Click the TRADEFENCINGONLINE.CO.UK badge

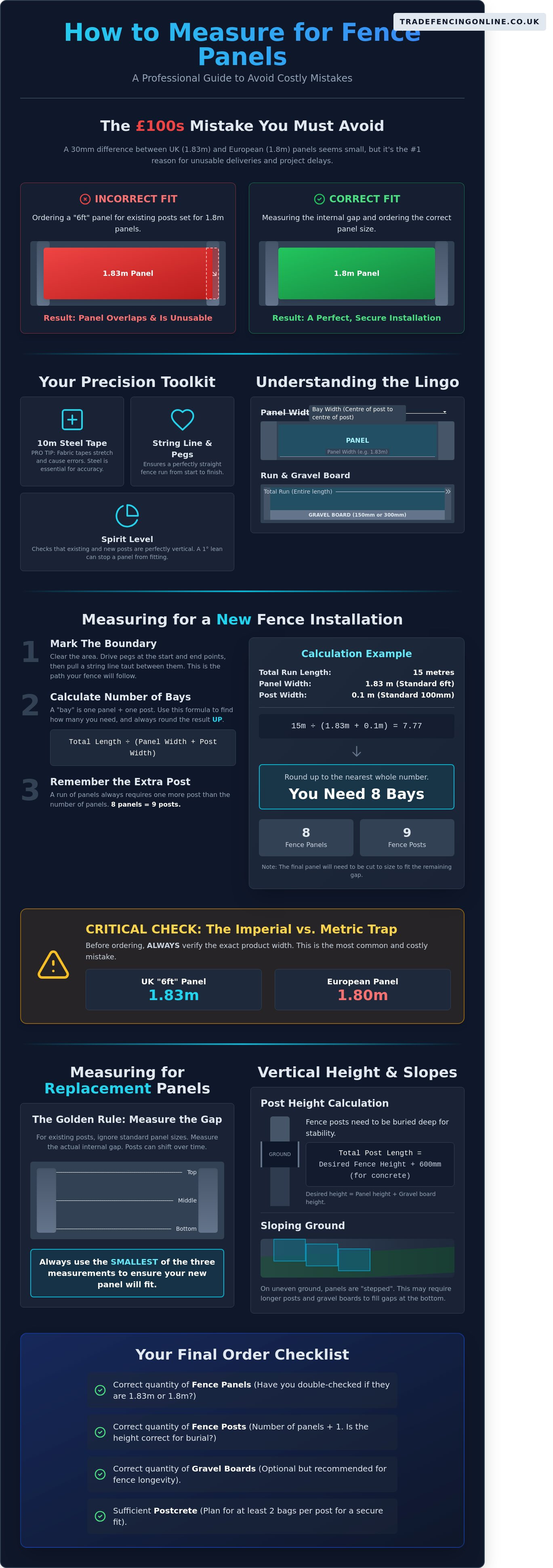(469, 22)
